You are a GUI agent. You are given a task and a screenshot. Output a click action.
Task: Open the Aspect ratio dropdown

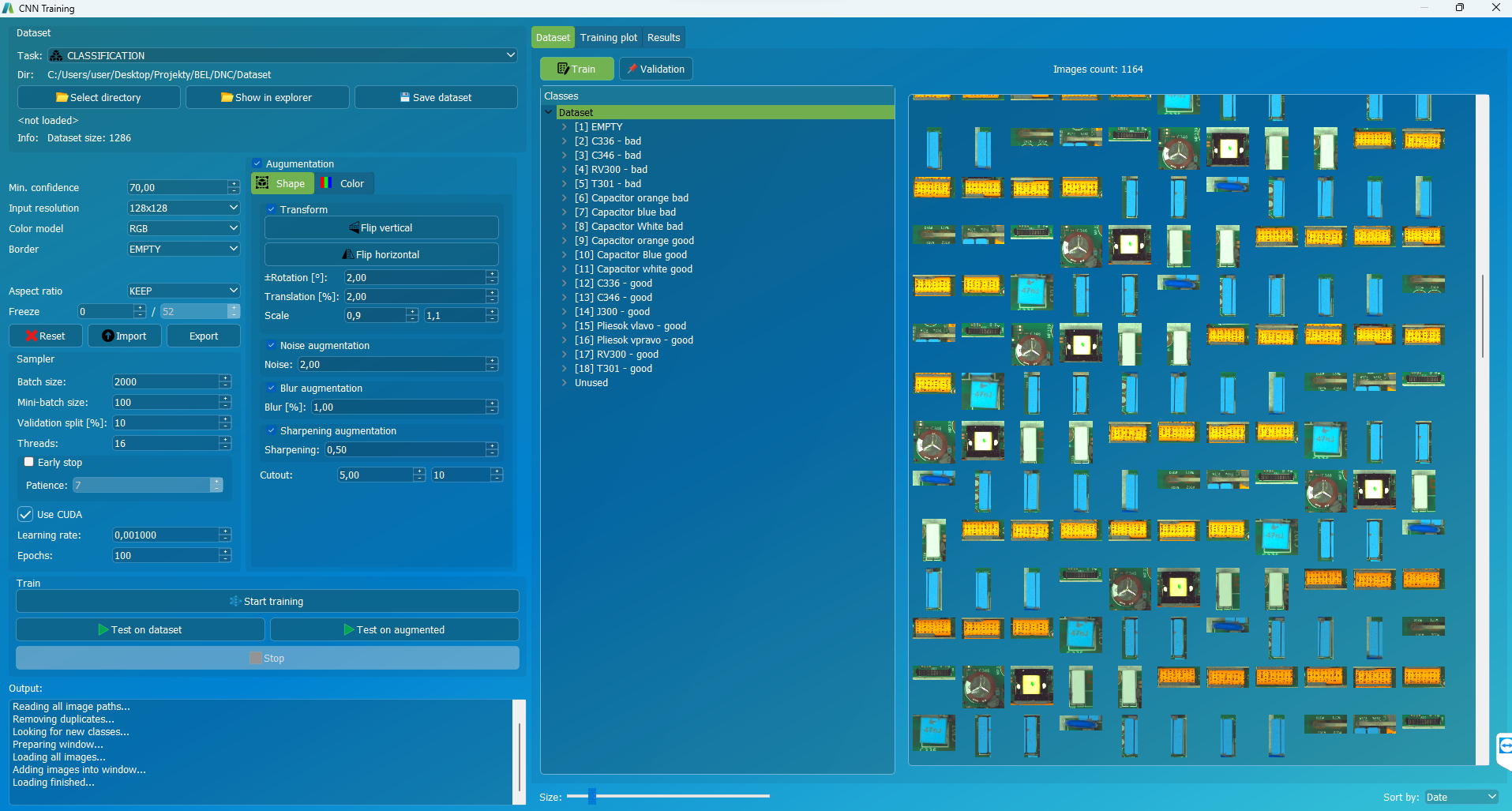pyautogui.click(x=183, y=291)
